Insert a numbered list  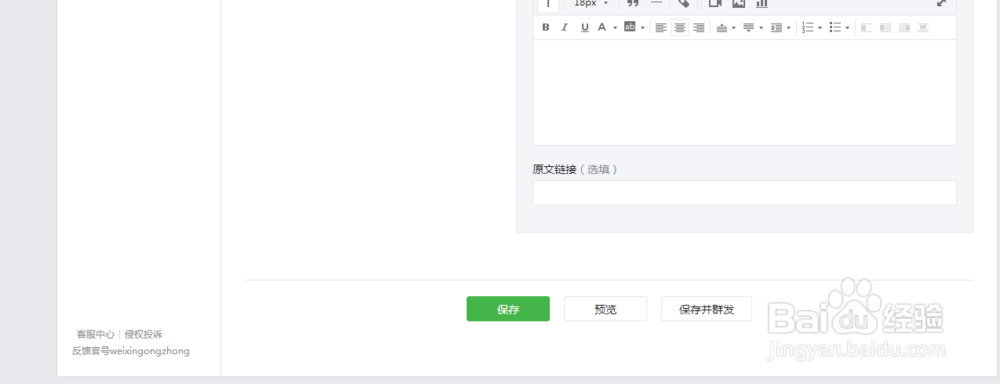coord(808,27)
